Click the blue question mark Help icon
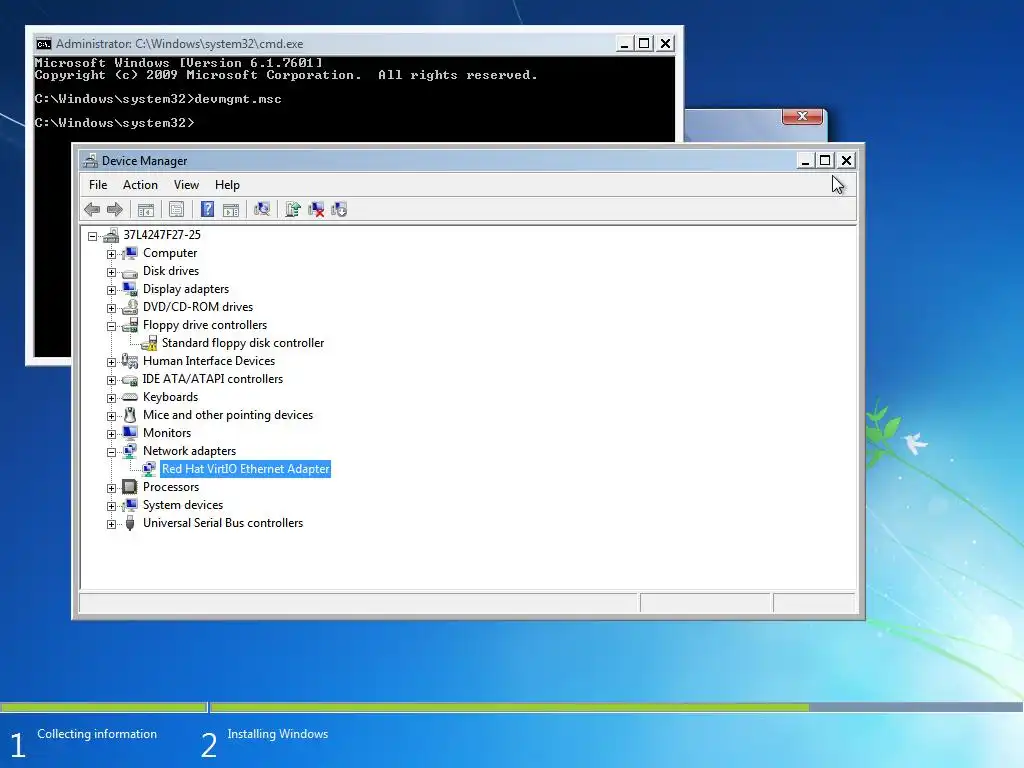The width and height of the screenshot is (1024, 768). [x=207, y=210]
